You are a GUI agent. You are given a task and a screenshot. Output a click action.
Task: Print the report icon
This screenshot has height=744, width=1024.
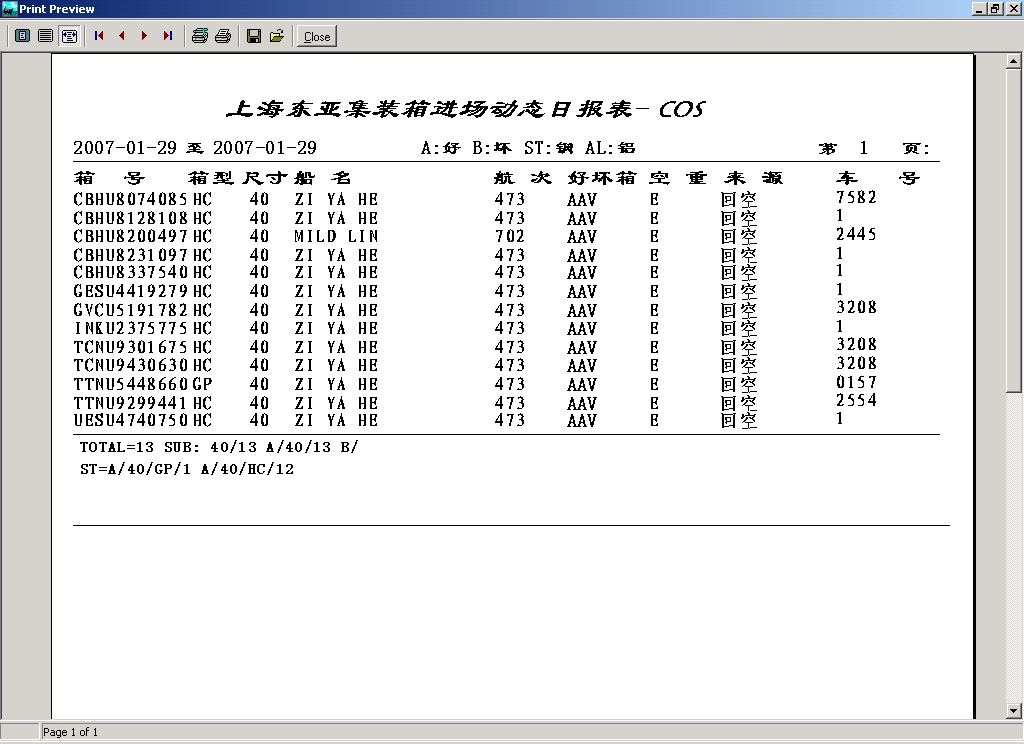tap(223, 36)
